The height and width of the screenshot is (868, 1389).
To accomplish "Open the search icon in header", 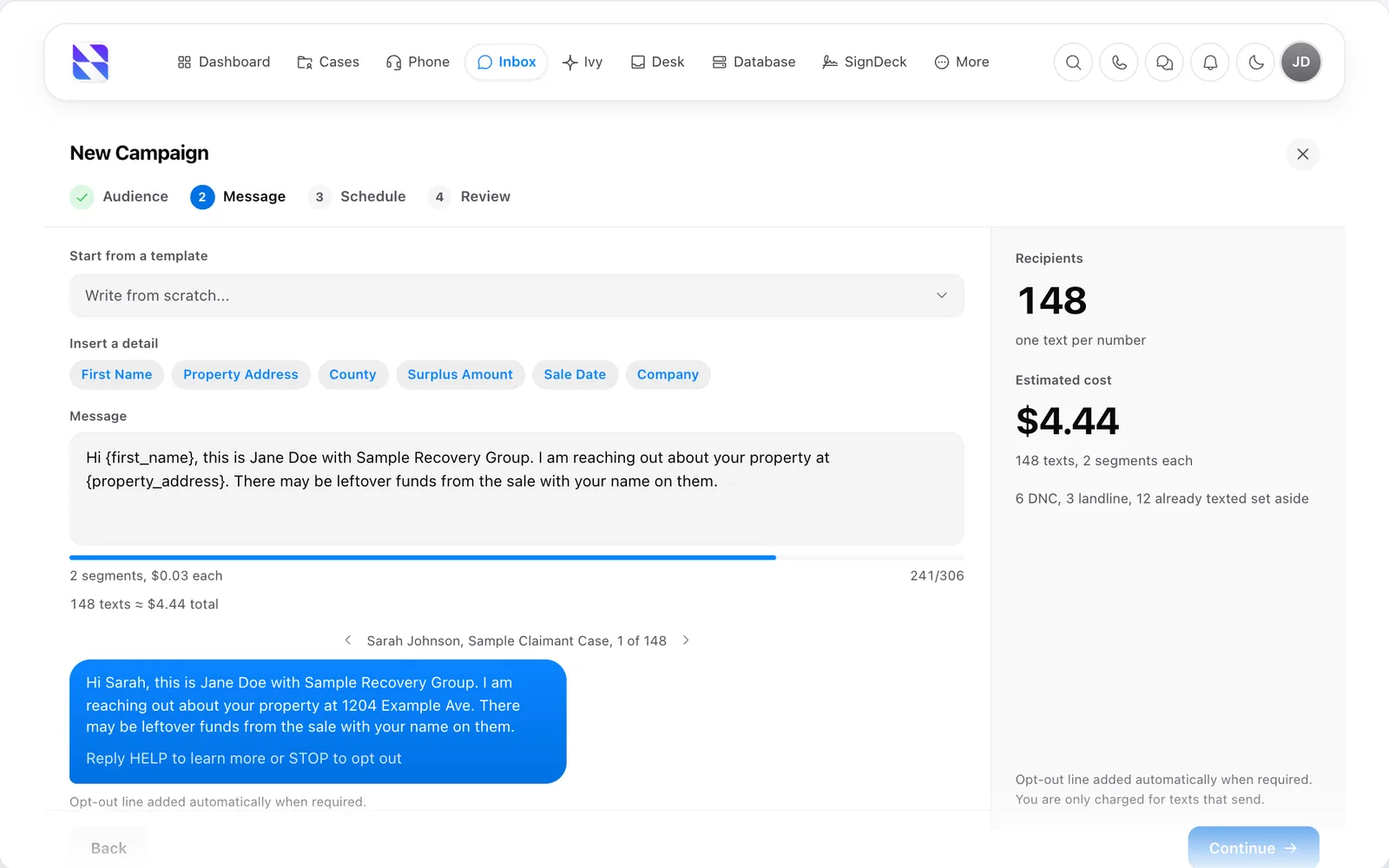I will point(1073,62).
